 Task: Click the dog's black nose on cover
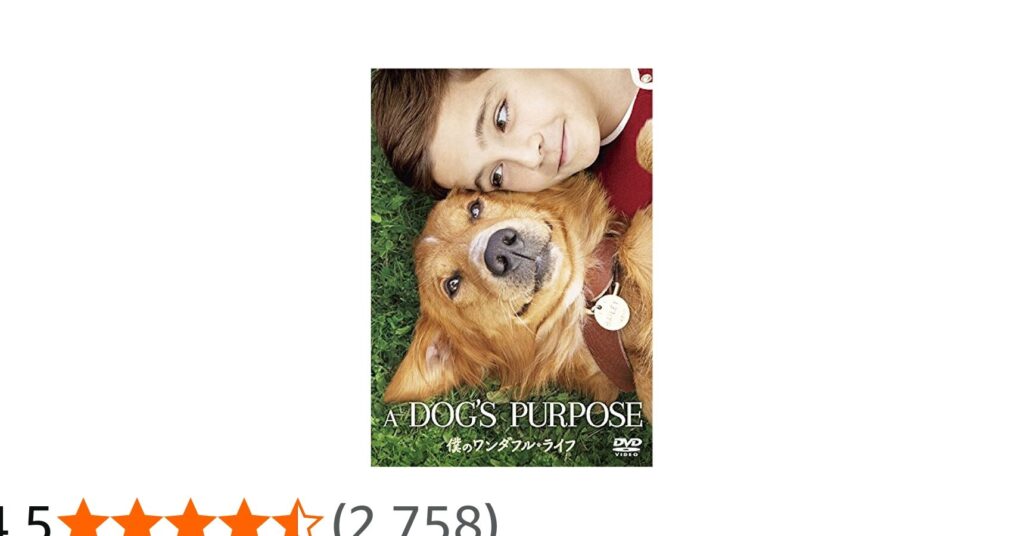(x=506, y=251)
